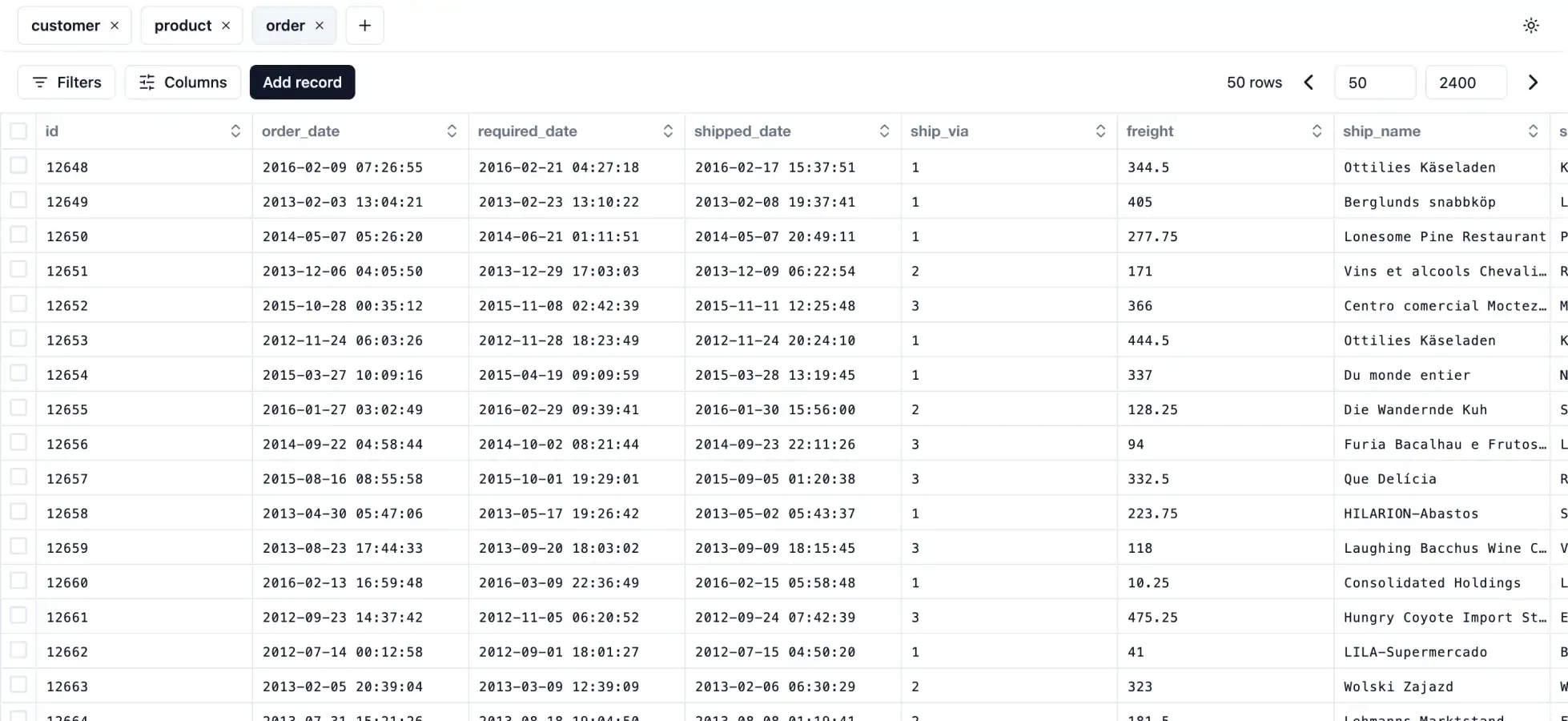Switch to the customer tab

coord(65,26)
